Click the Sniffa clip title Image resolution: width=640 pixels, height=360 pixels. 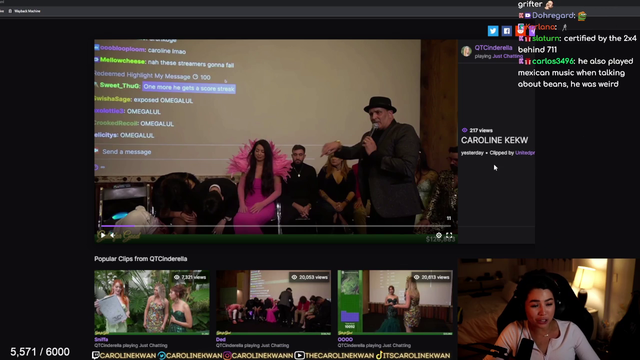point(101,340)
